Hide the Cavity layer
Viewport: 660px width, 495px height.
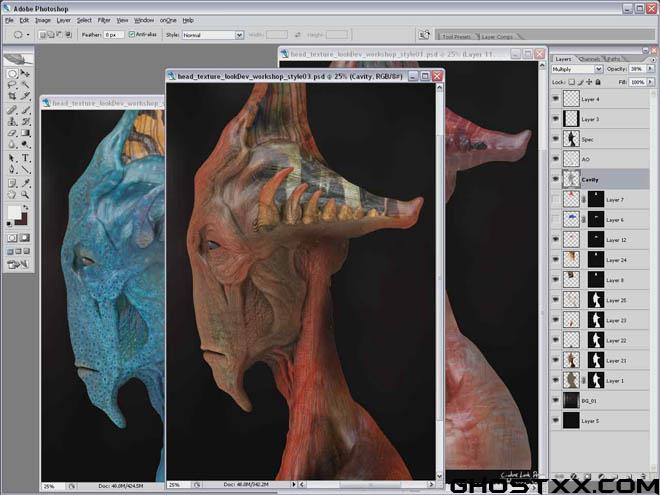556,179
